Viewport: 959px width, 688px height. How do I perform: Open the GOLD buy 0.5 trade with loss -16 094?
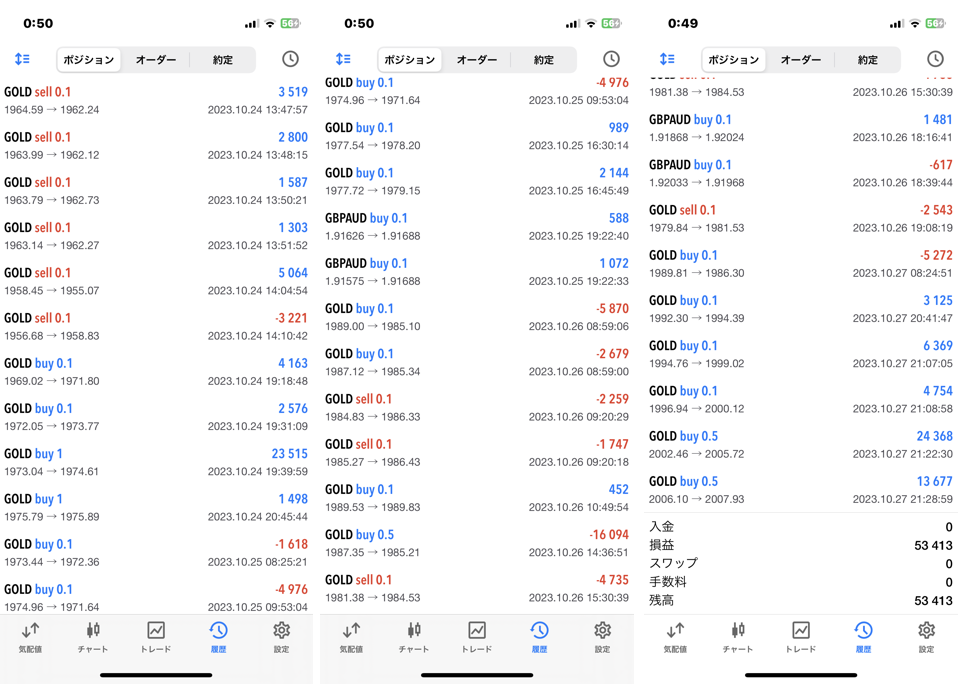[x=477, y=543]
